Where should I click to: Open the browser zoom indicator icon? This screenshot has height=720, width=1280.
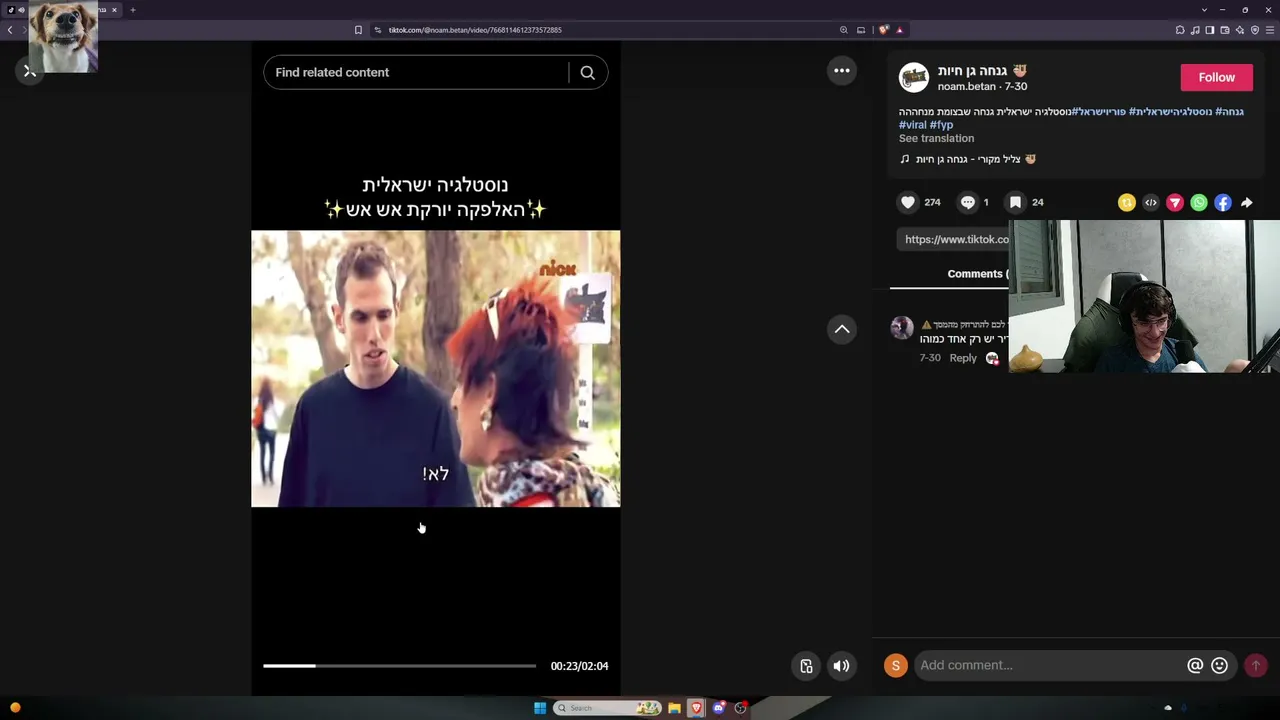pos(843,30)
